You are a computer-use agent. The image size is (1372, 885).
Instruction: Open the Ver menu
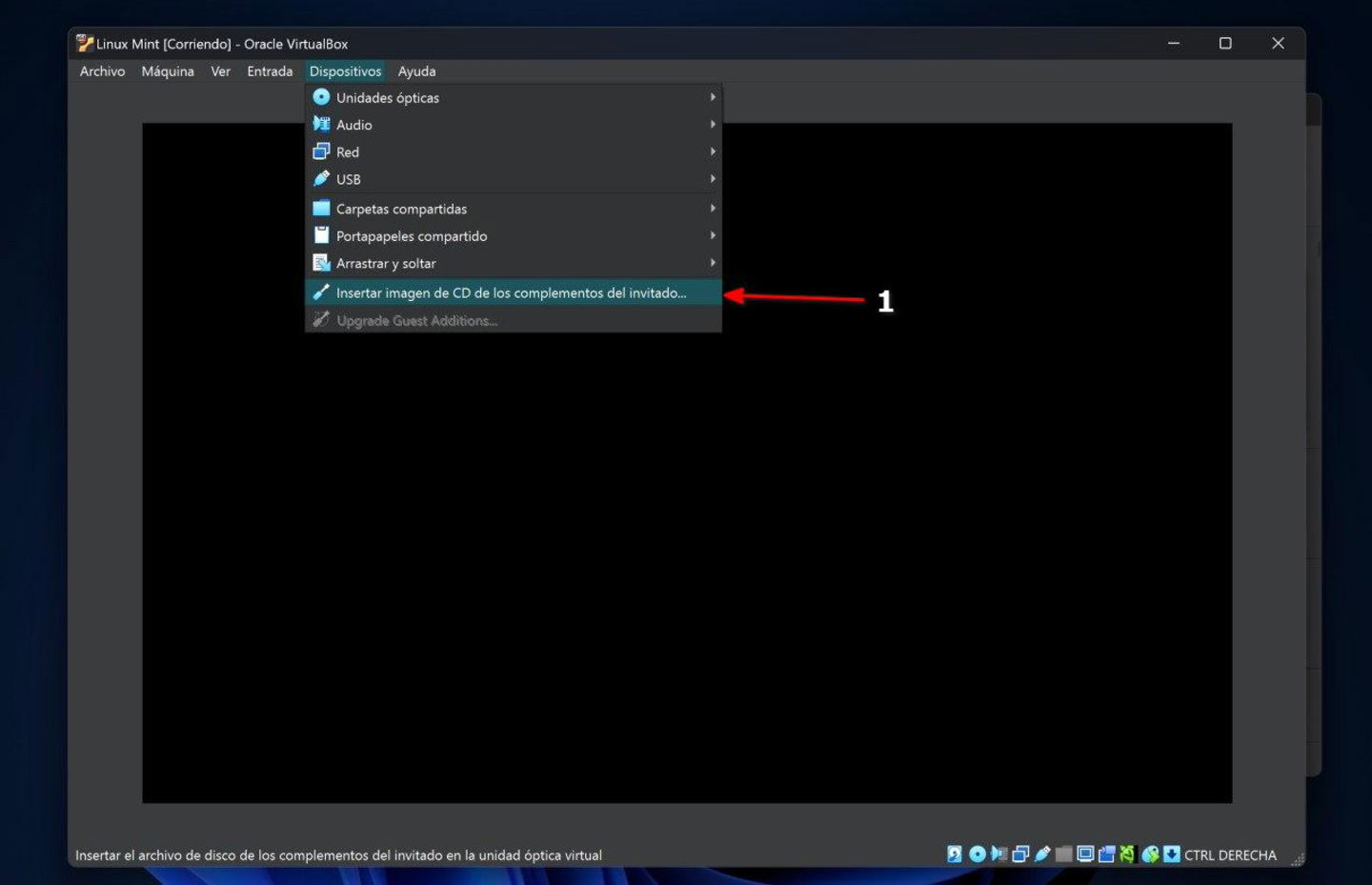tap(220, 71)
